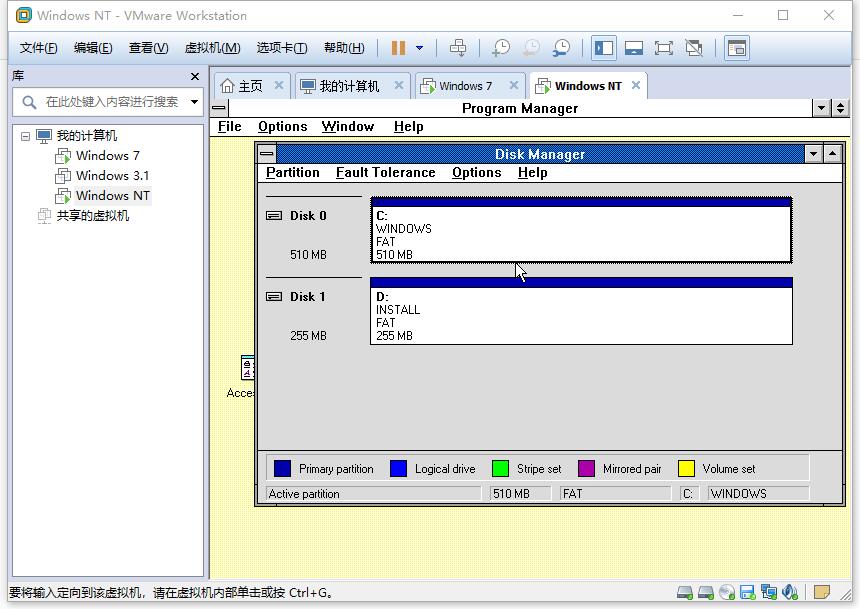Click Program Manager maximize/restore arrows button
Image resolution: width=860 pixels, height=609 pixels.
click(x=840, y=108)
